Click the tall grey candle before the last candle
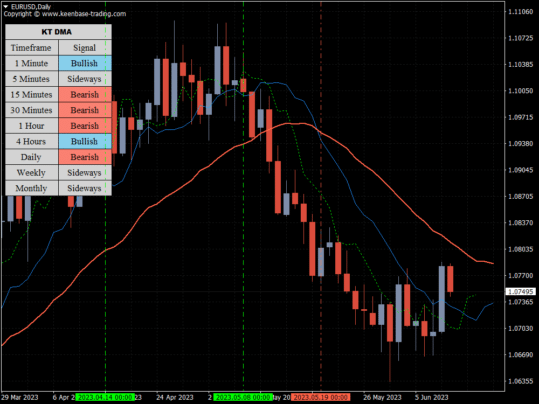The width and height of the screenshot is (539, 404). (442, 299)
